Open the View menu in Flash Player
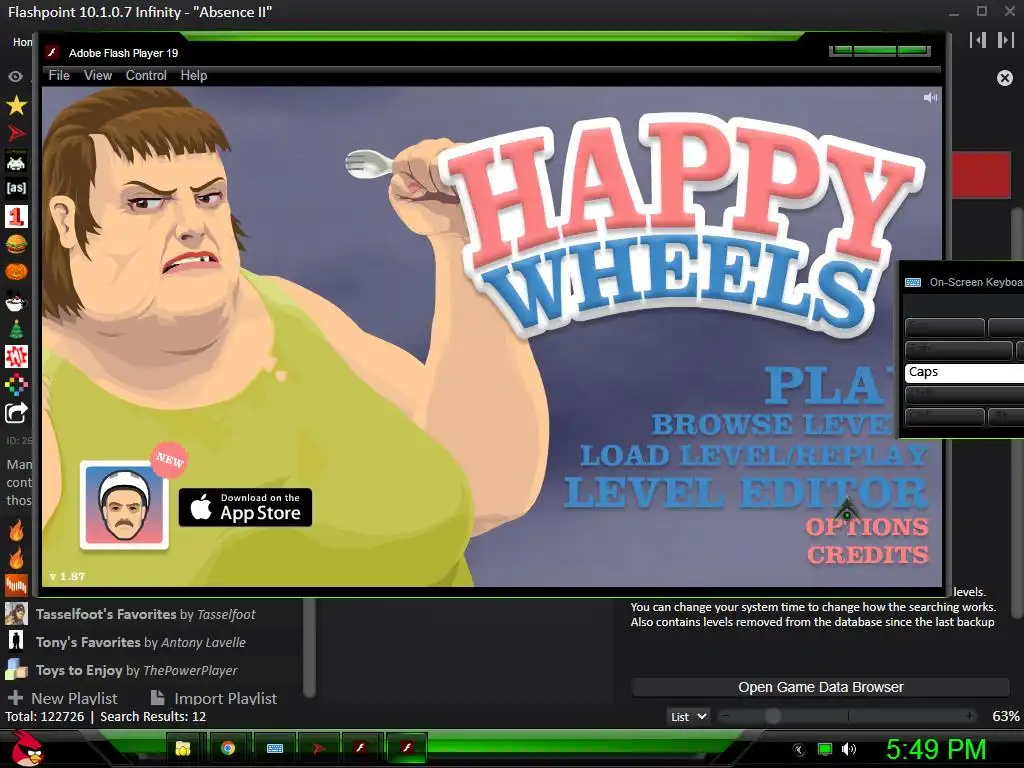This screenshot has width=1024, height=768. pos(97,76)
